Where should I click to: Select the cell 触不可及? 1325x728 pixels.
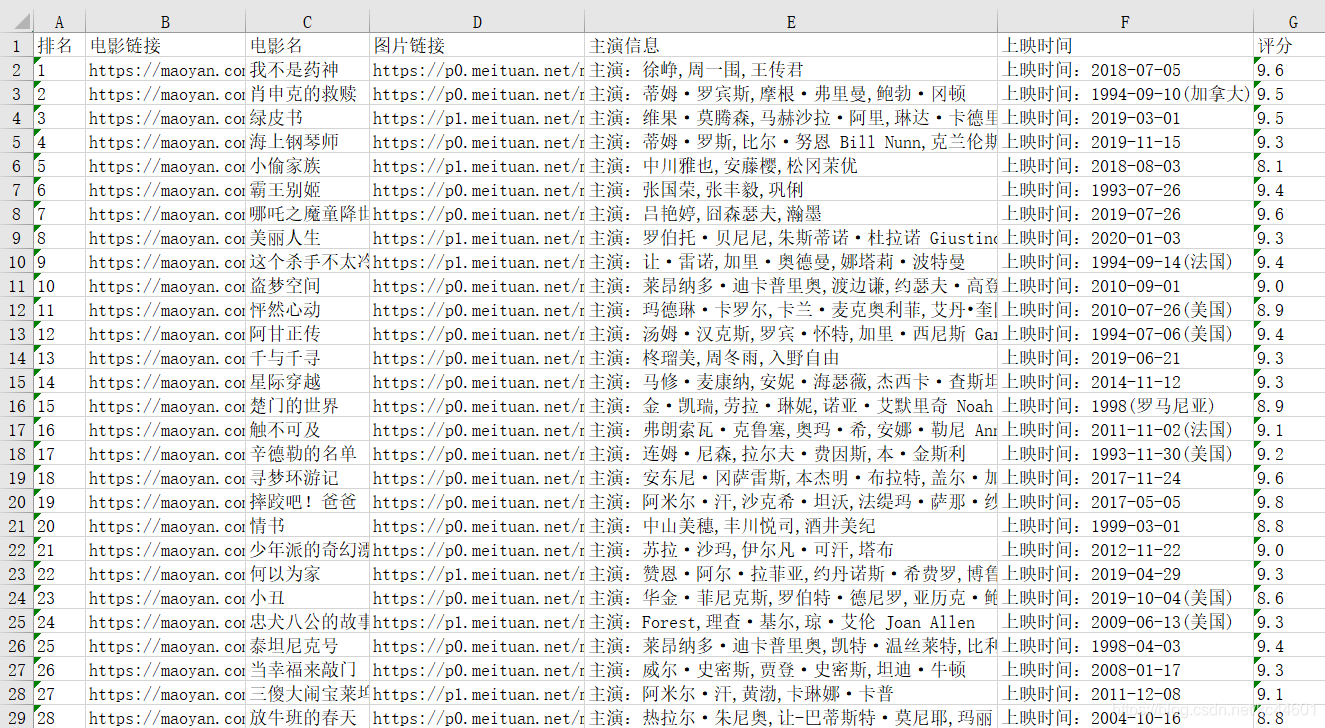click(x=307, y=430)
